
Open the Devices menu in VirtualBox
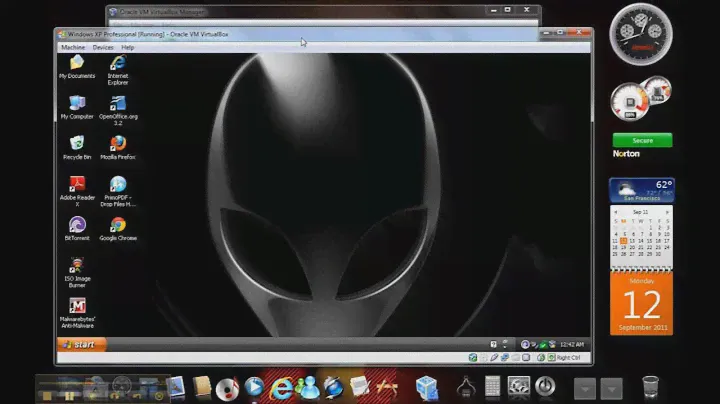[x=103, y=47]
